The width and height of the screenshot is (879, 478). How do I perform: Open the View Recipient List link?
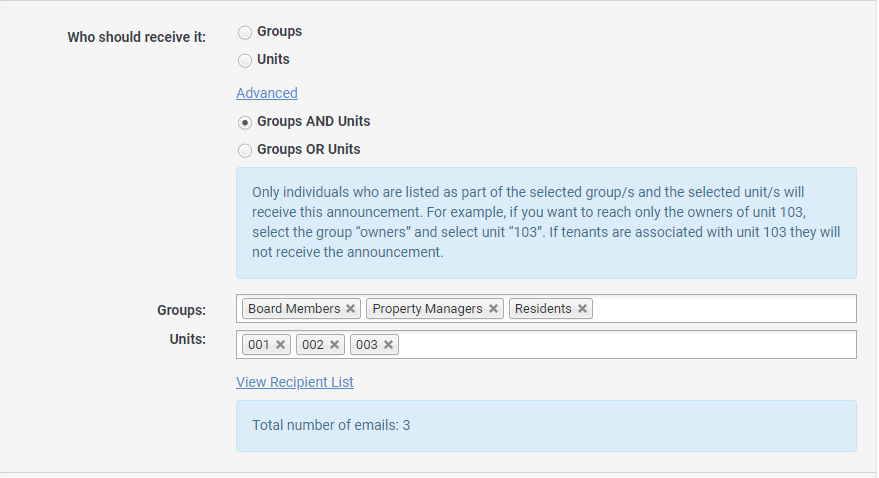(x=295, y=382)
